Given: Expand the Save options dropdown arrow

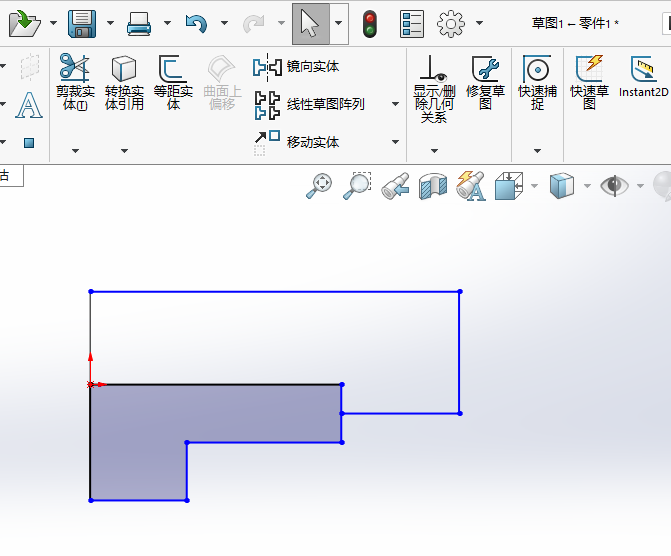Looking at the screenshot, I should pyautogui.click(x=110, y=23).
